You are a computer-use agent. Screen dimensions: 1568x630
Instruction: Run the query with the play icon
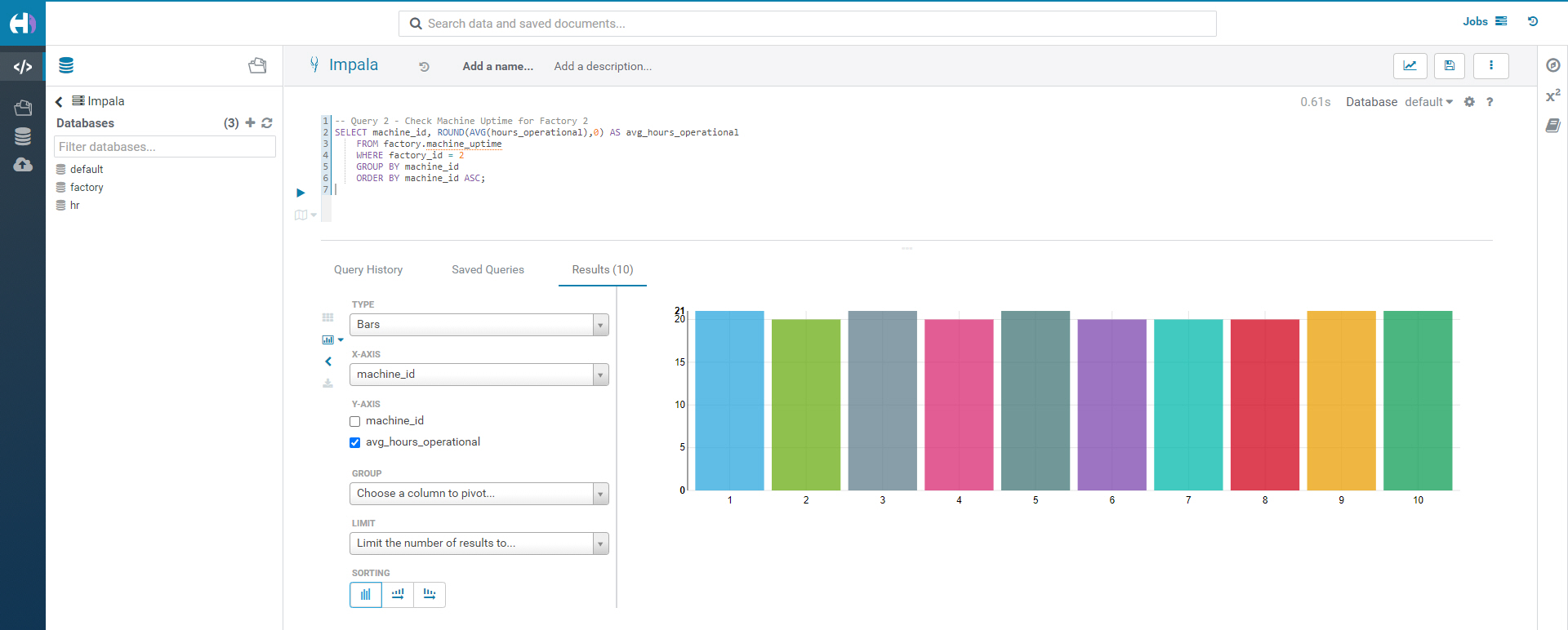[x=301, y=193]
